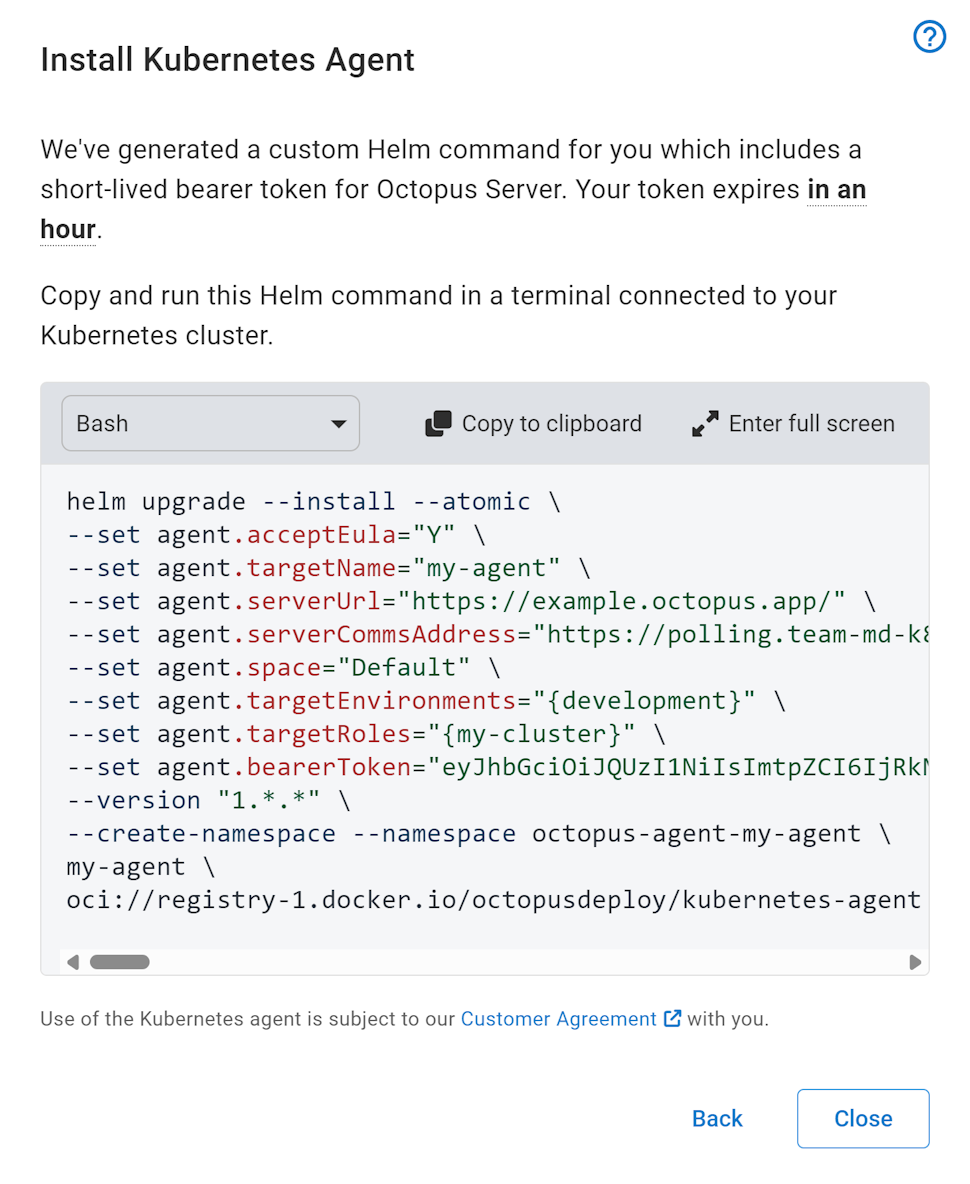
Task: Click the 'Copy to clipboard' label
Action: (550, 423)
